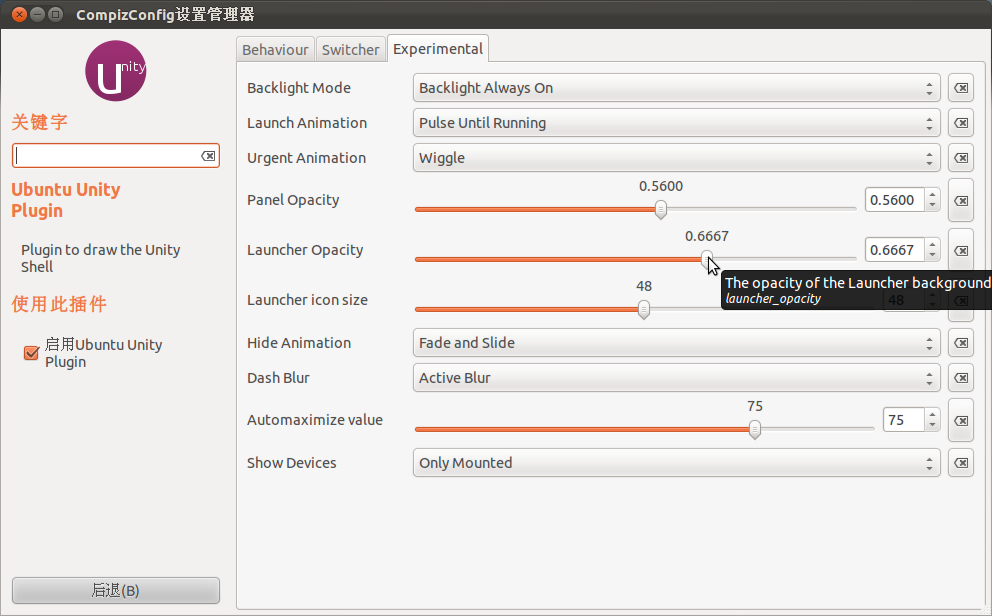The width and height of the screenshot is (992, 616).
Task: Click the "Automaximize value" label
Action: tap(315, 420)
